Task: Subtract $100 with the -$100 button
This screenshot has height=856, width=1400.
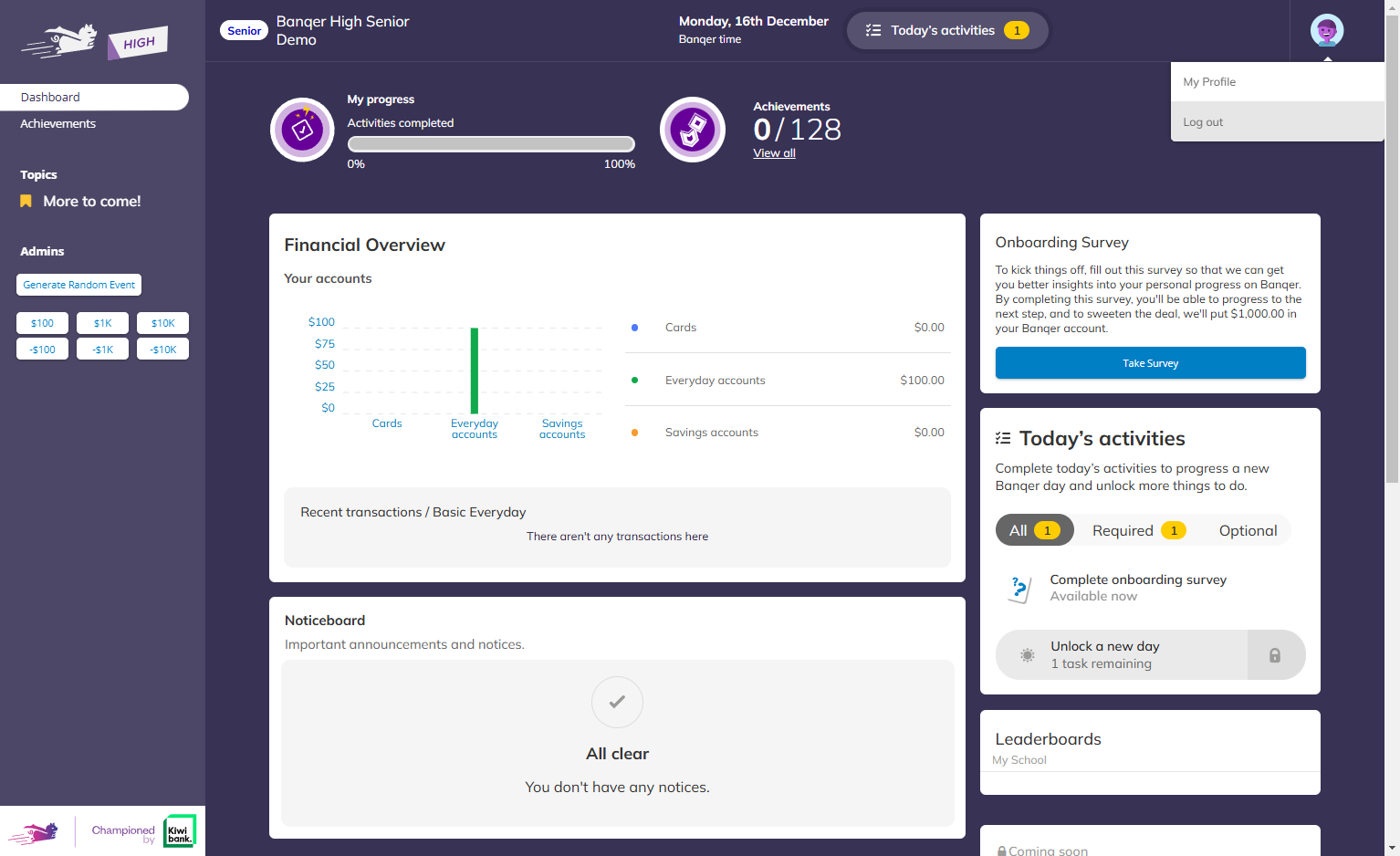Action: [x=42, y=350]
